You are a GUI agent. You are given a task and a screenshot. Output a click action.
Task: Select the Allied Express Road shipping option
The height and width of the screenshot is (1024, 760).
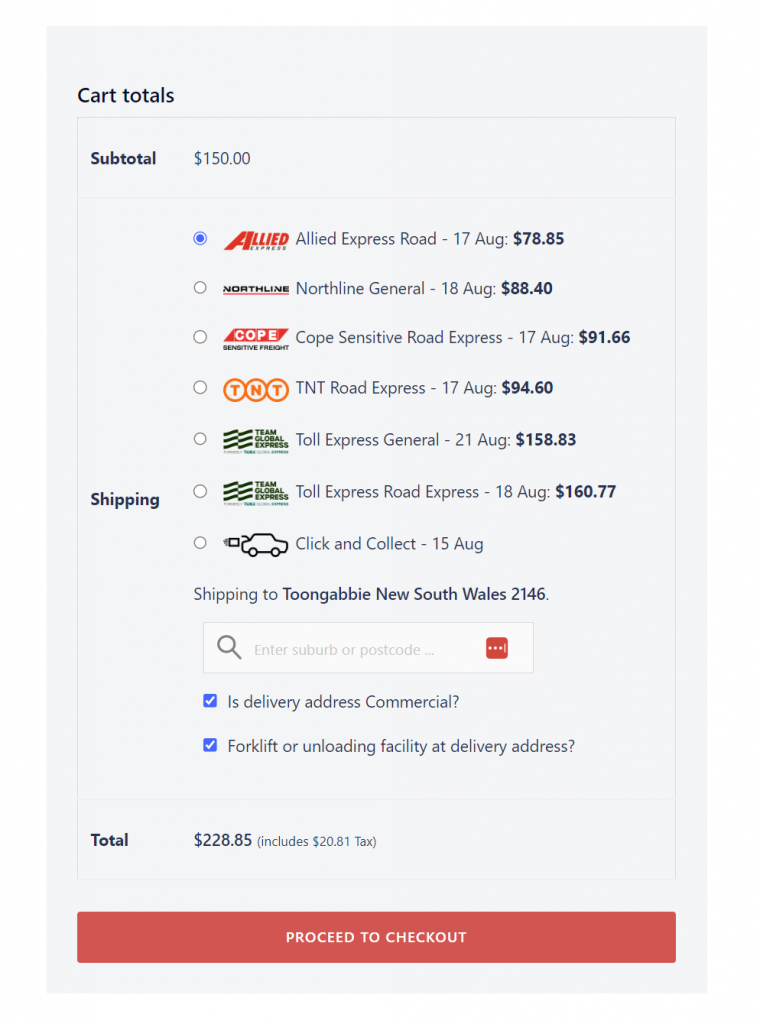pyautogui.click(x=199, y=238)
